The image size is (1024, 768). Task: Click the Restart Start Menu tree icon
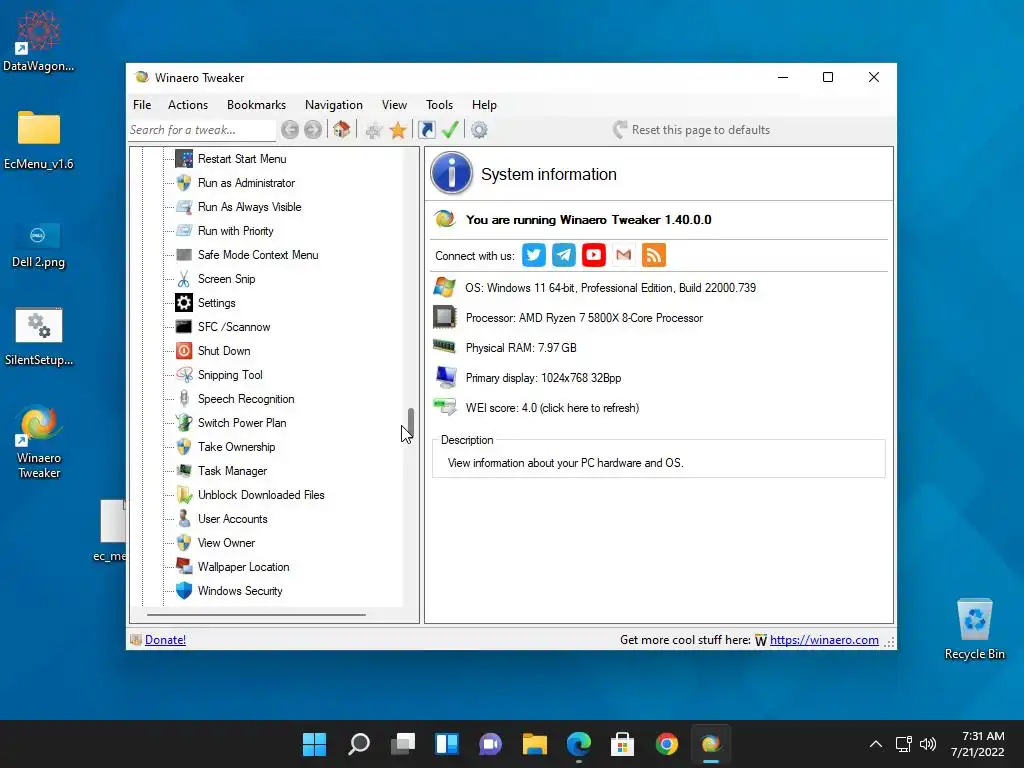(184, 159)
